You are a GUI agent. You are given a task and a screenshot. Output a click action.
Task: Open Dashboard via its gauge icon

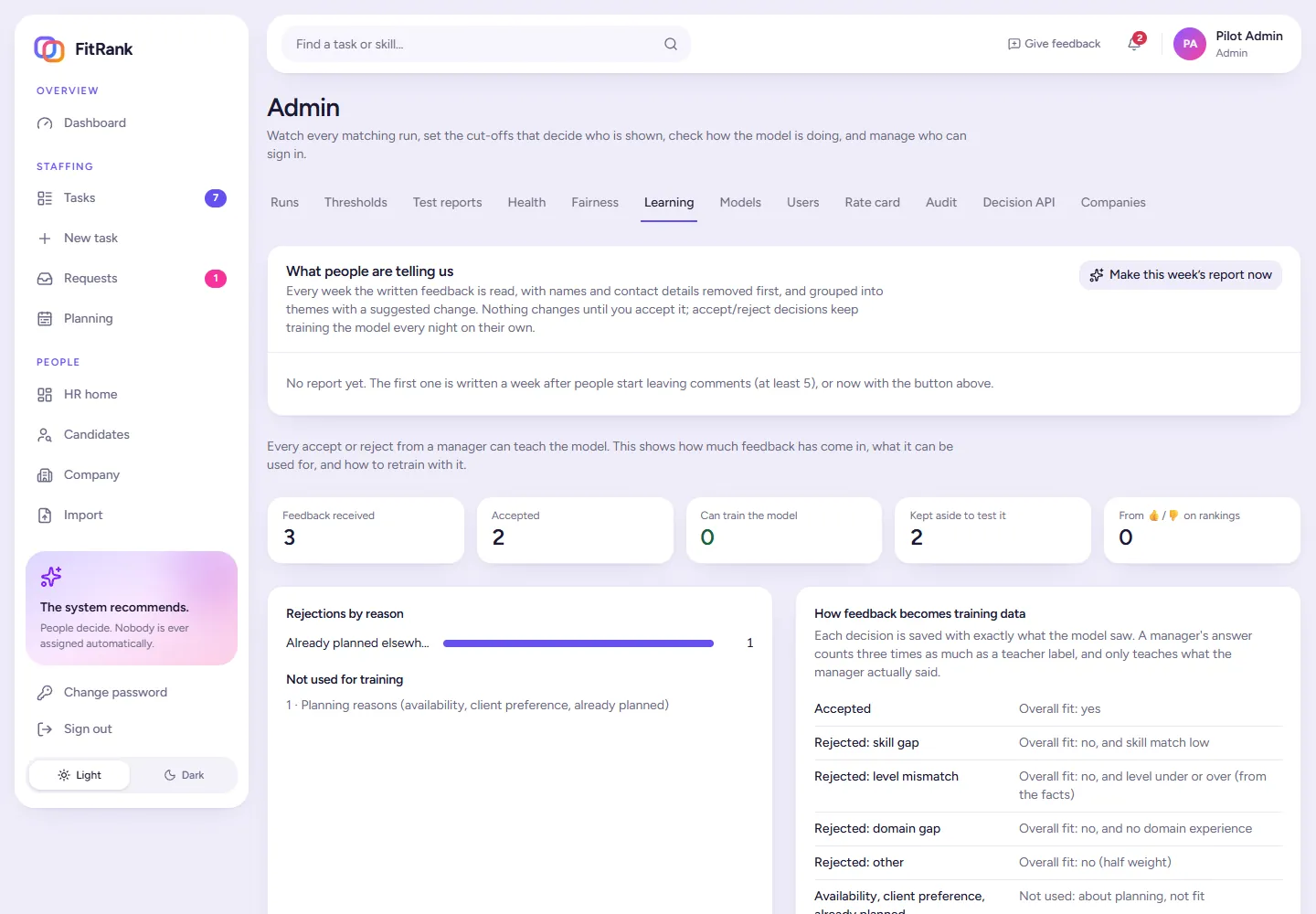[45, 123]
